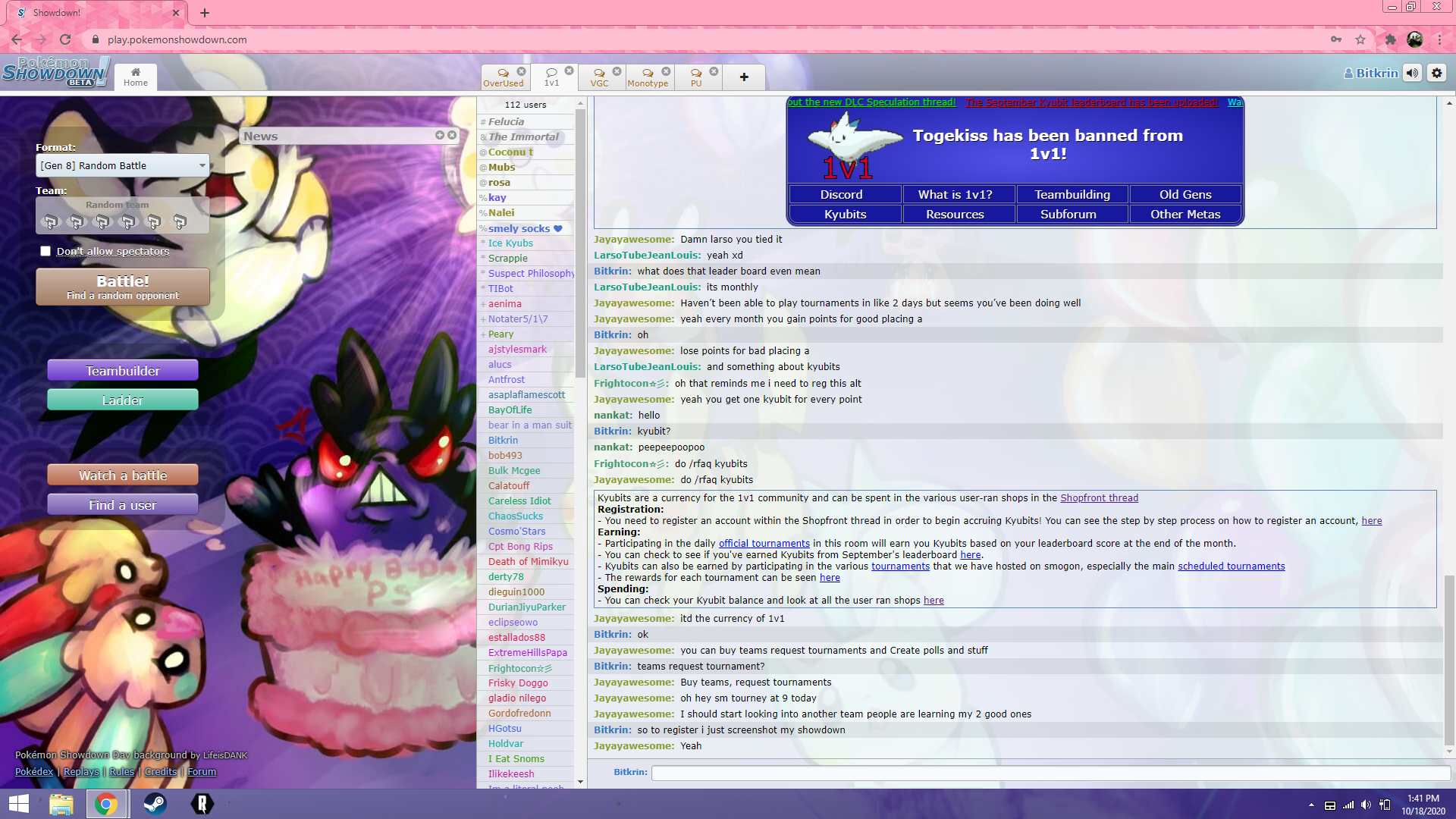
Task: Select user Suspect Philosophy in list
Action: [525, 273]
